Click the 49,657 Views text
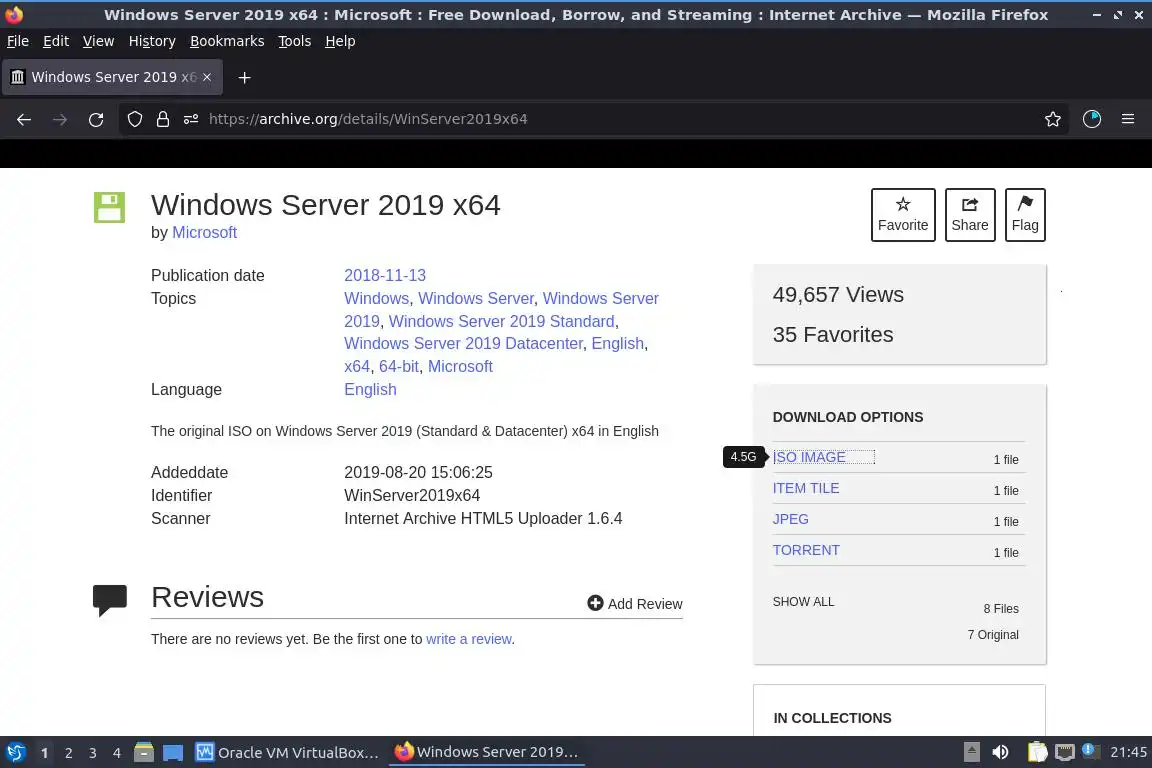The height and width of the screenshot is (768, 1152). tap(838, 295)
